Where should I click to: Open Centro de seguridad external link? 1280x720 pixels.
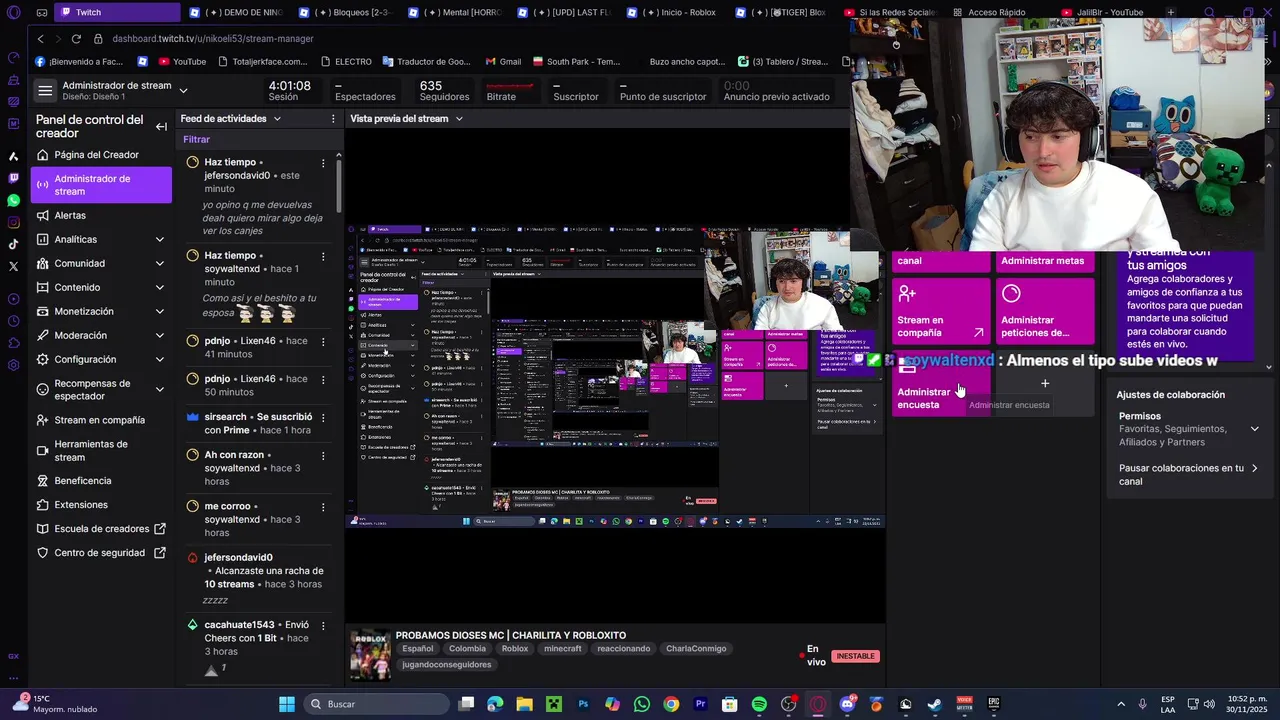coord(100,553)
